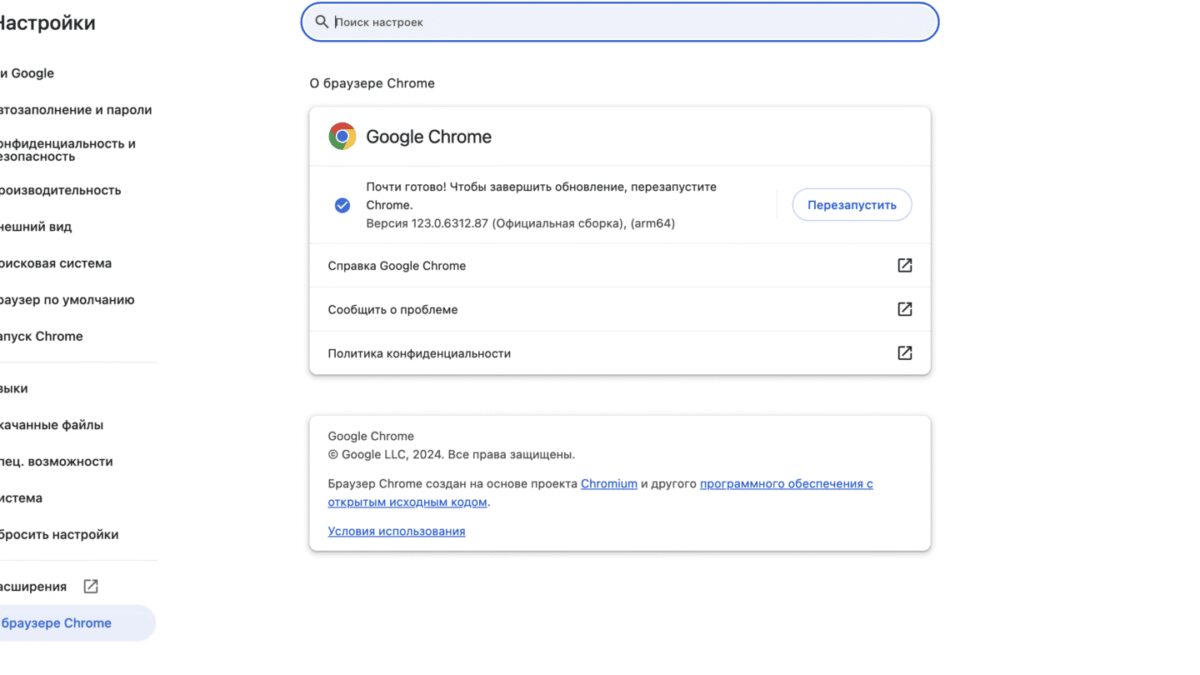Open Конфиденциальность и безопасность section
Image resolution: width=1200 pixels, height=675 pixels.
click(60, 149)
